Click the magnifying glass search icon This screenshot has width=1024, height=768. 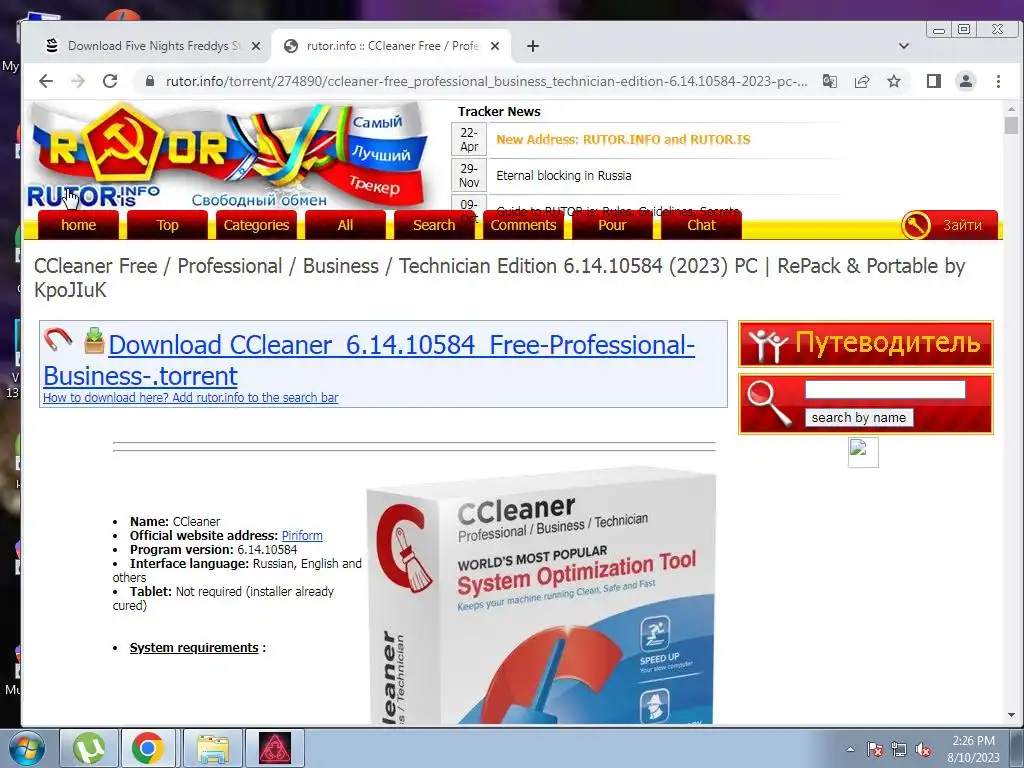(x=768, y=403)
